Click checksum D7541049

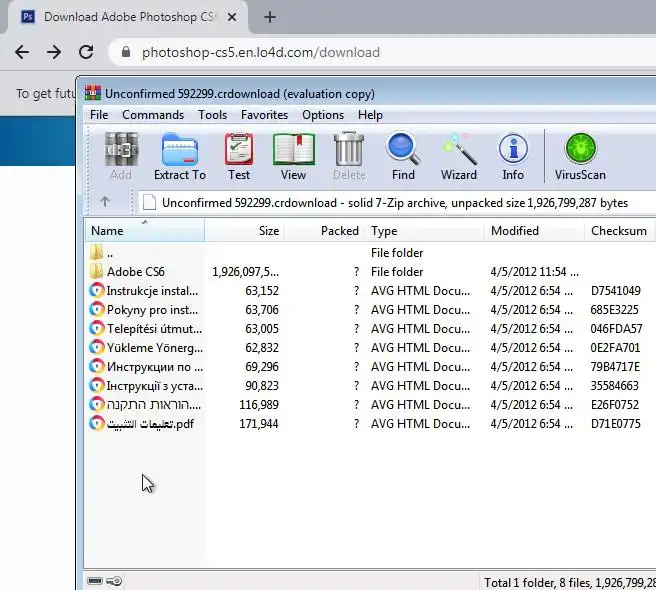(x=615, y=290)
